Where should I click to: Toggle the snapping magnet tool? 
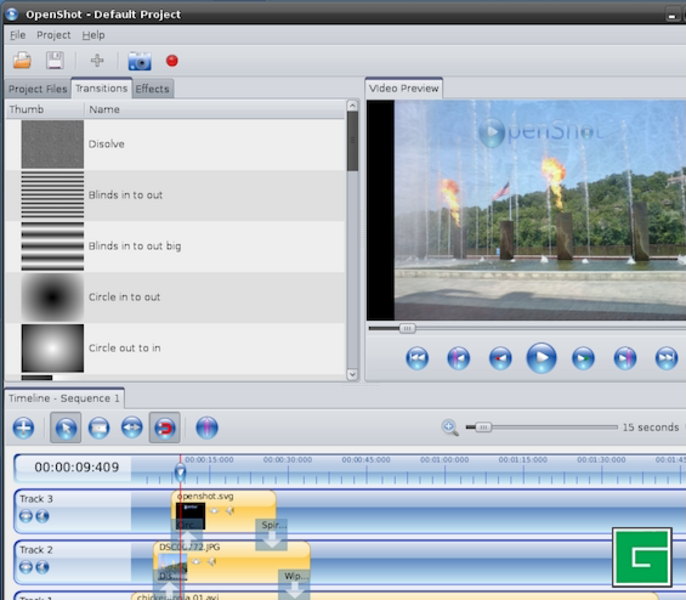click(x=165, y=428)
